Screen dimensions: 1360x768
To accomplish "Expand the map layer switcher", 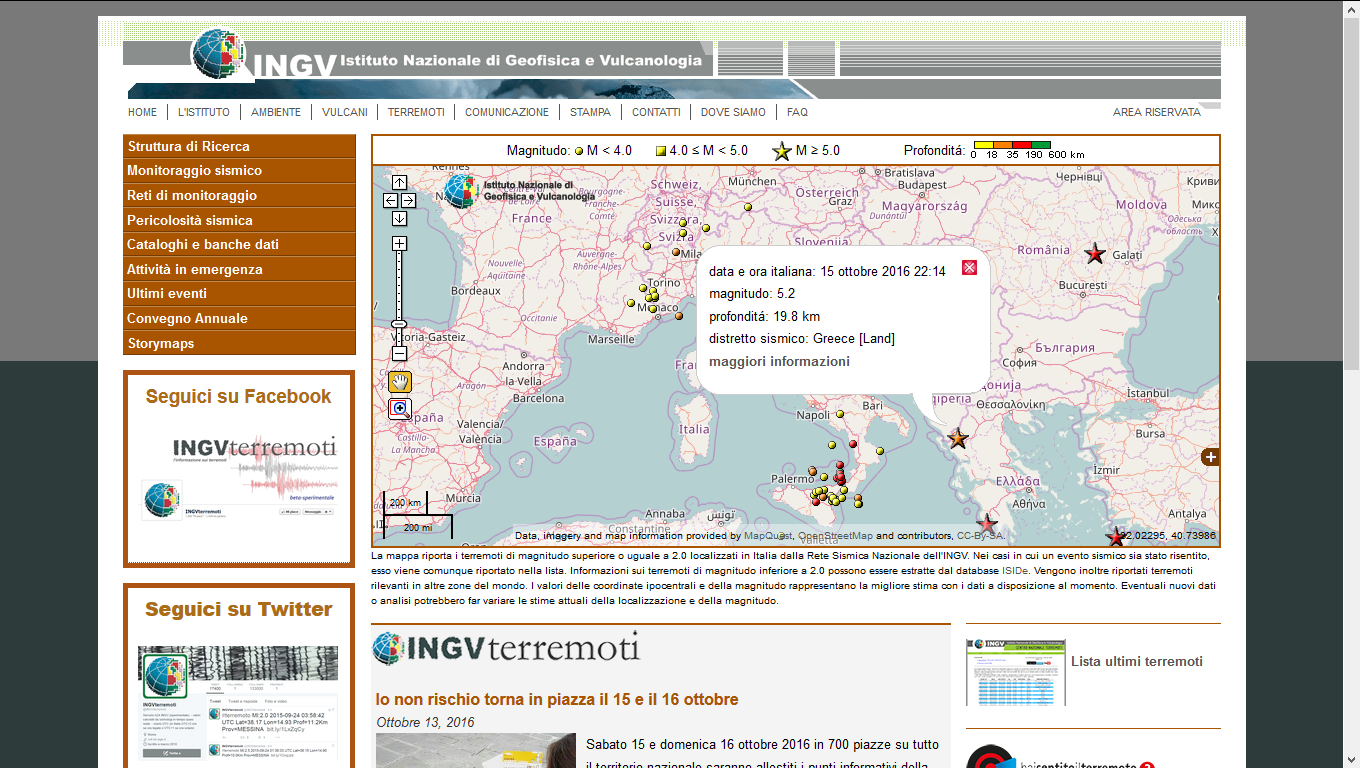I will pos(1210,457).
